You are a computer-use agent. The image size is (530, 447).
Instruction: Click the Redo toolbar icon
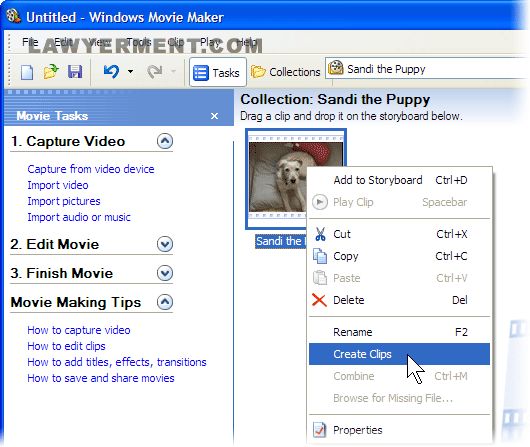[x=155, y=71]
